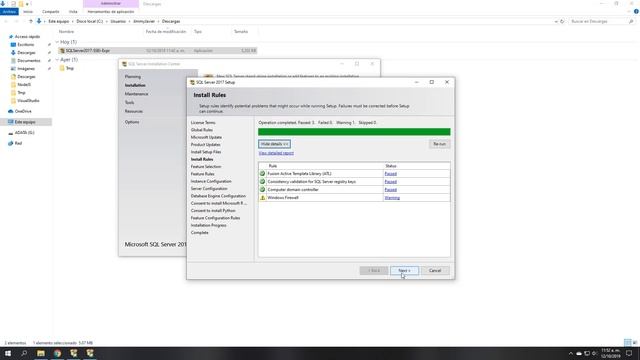Click Install Setup Files step

(206, 152)
